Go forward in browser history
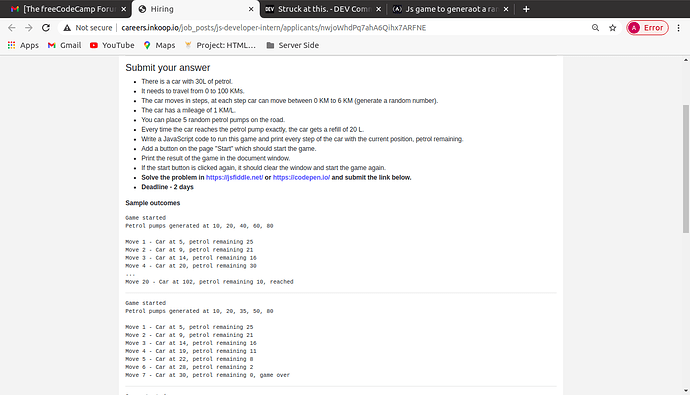 (x=29, y=28)
